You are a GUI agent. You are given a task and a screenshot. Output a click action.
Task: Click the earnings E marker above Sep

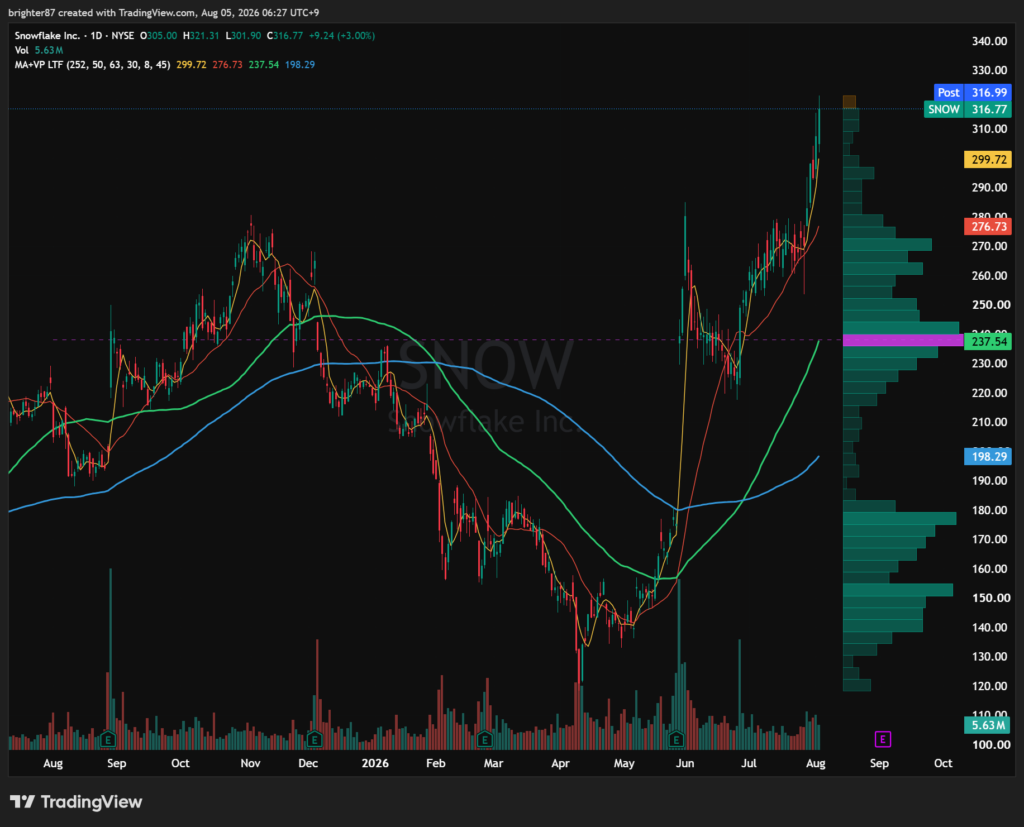click(x=108, y=739)
